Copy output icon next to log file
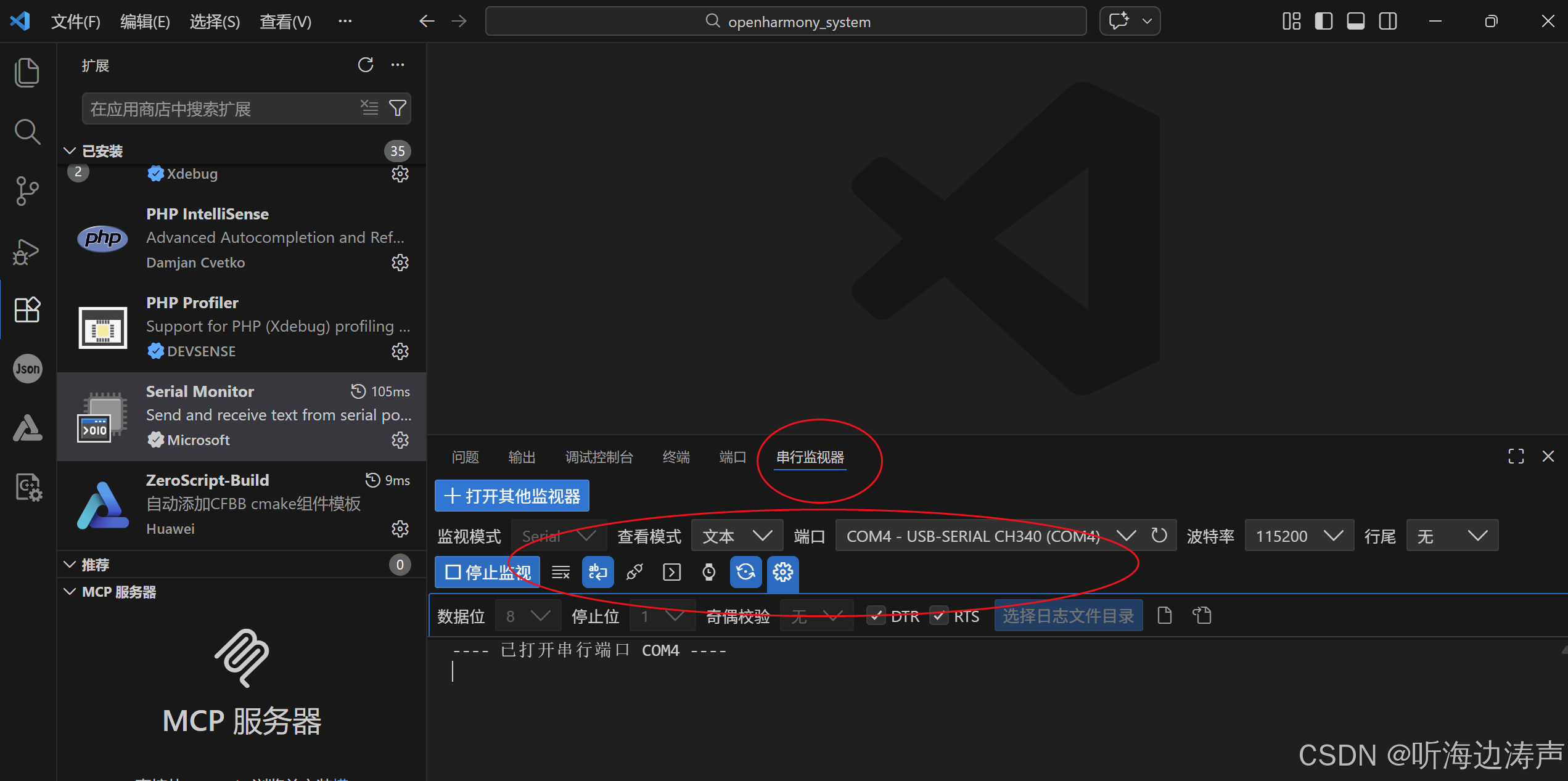The width and height of the screenshot is (1568, 781). click(x=1202, y=616)
